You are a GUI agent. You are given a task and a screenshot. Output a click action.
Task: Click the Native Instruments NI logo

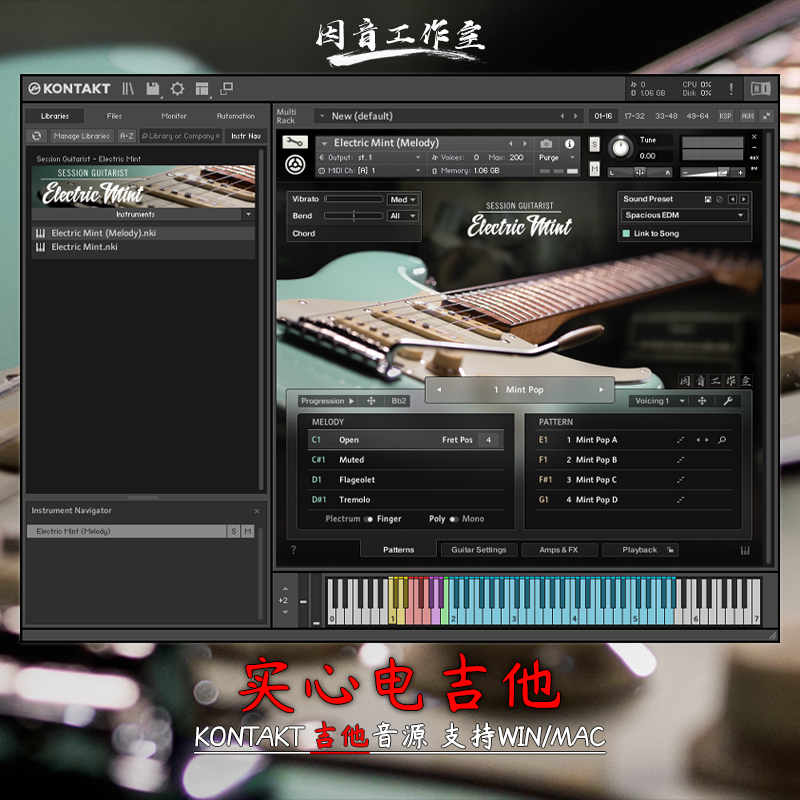[x=760, y=89]
